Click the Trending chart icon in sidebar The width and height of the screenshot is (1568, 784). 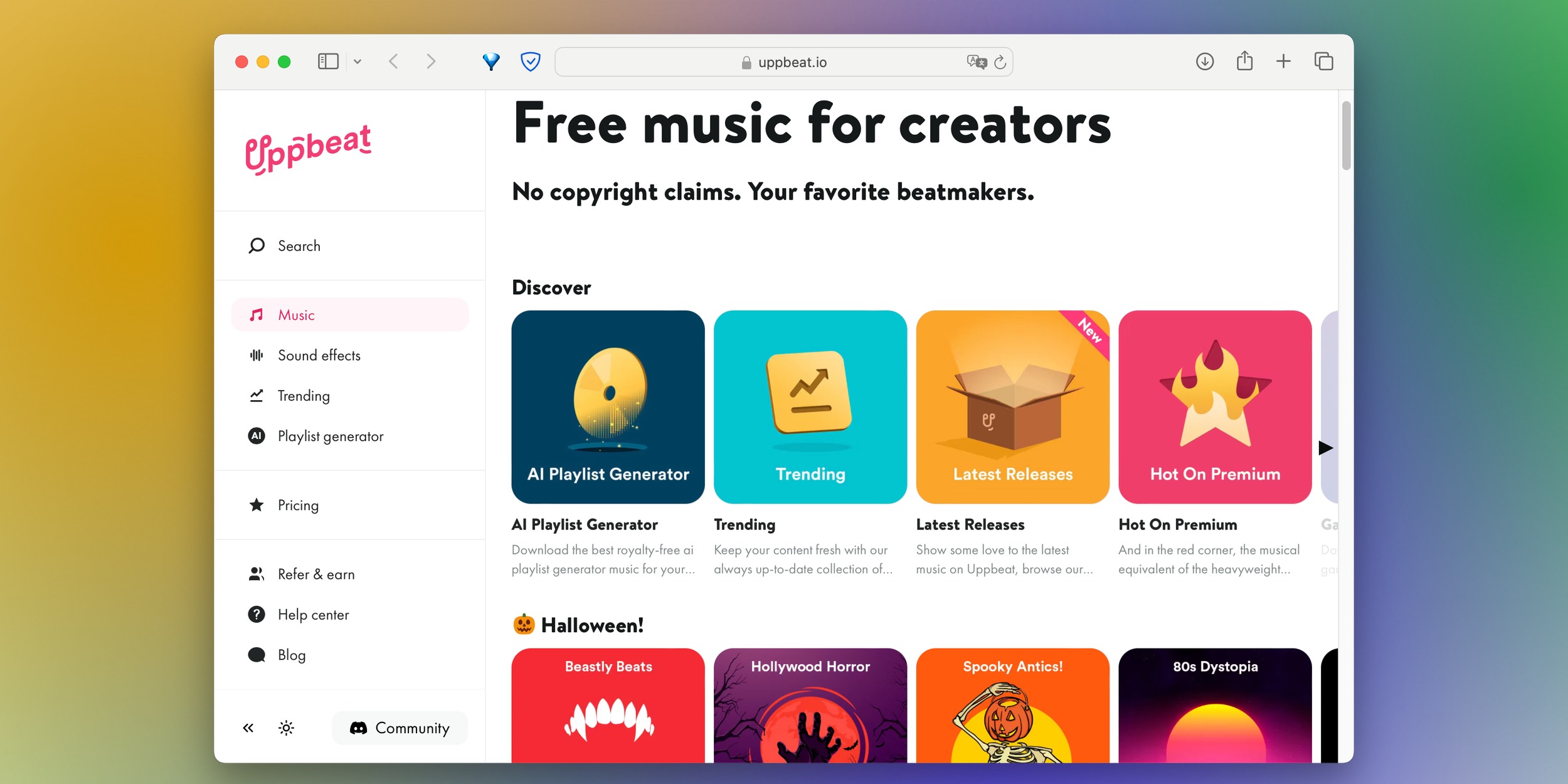tap(257, 395)
